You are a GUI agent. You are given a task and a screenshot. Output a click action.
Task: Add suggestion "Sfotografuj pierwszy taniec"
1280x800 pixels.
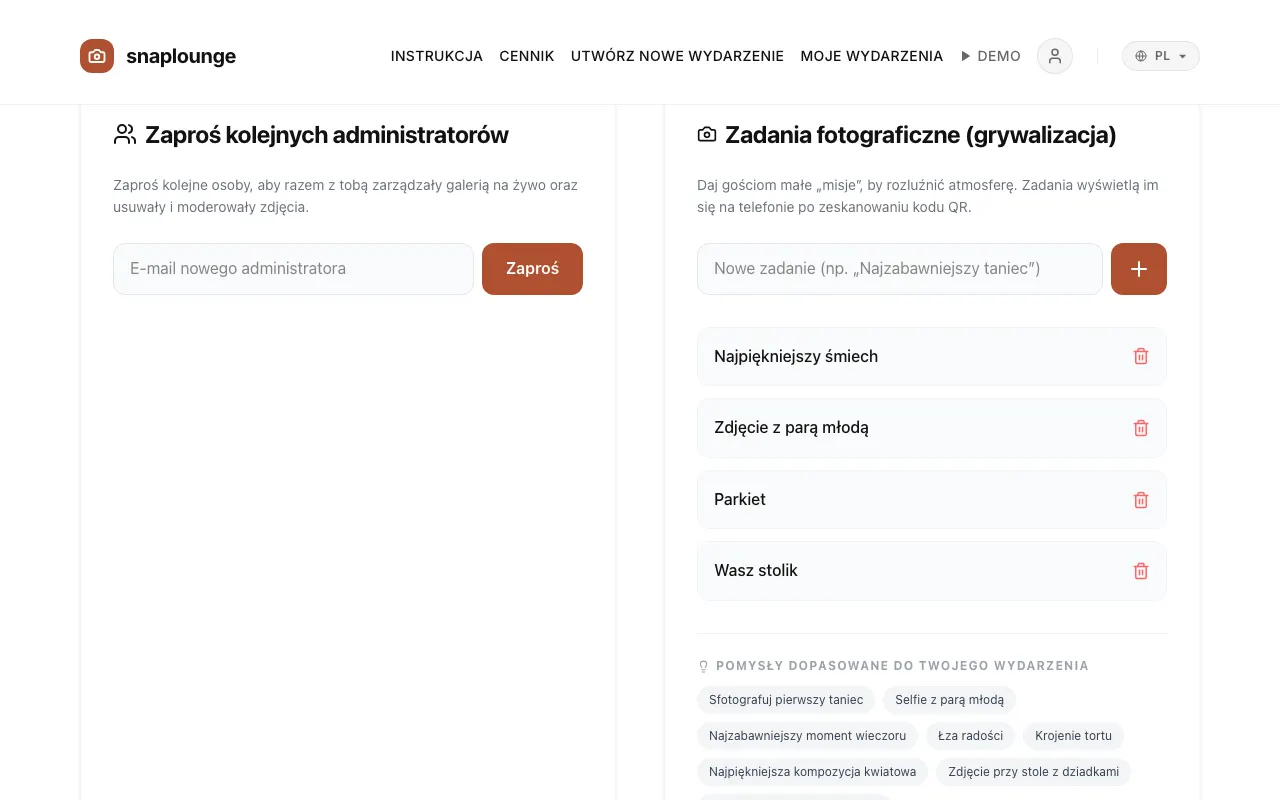coord(786,700)
